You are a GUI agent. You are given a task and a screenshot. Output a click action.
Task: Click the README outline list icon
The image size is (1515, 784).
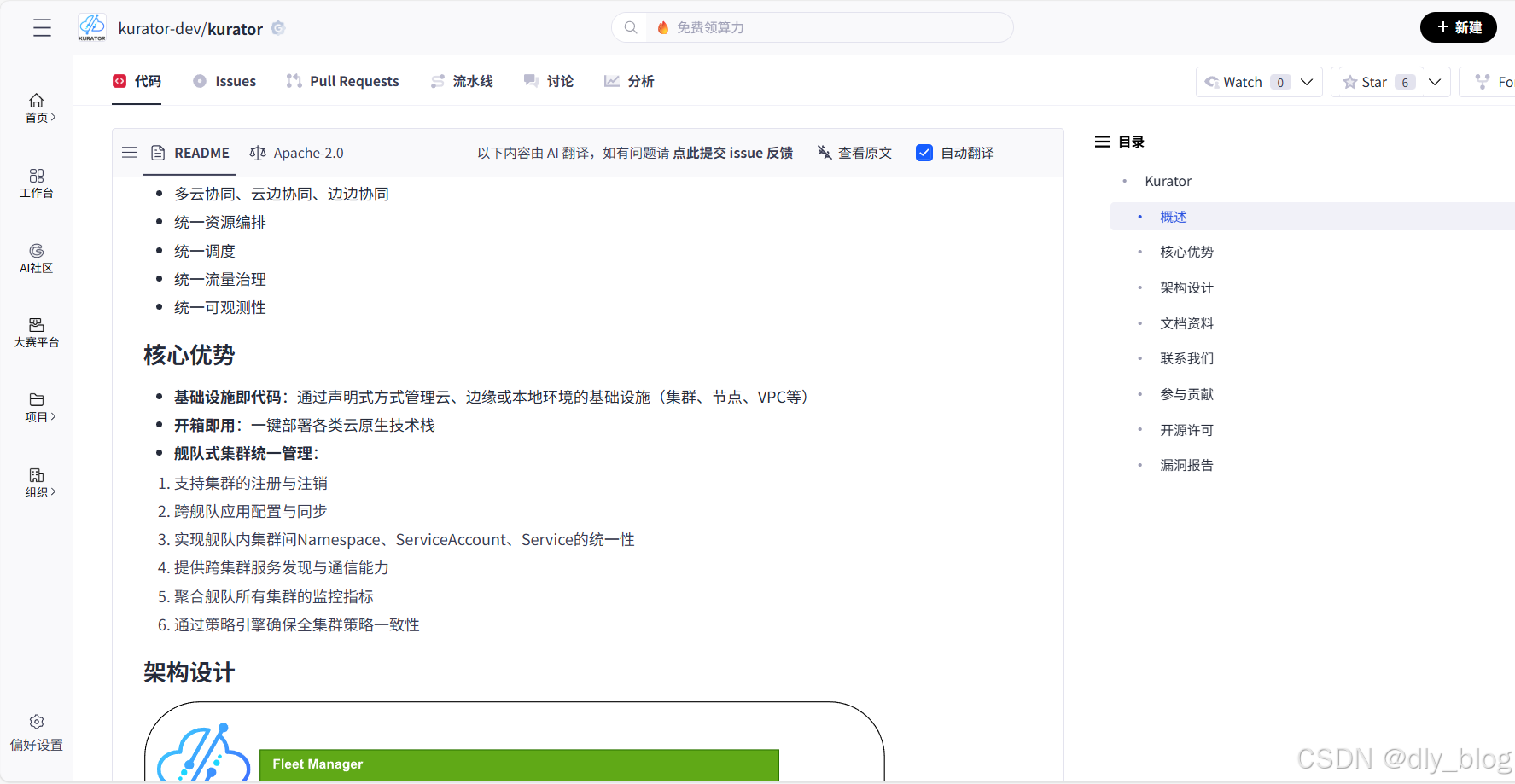(130, 153)
